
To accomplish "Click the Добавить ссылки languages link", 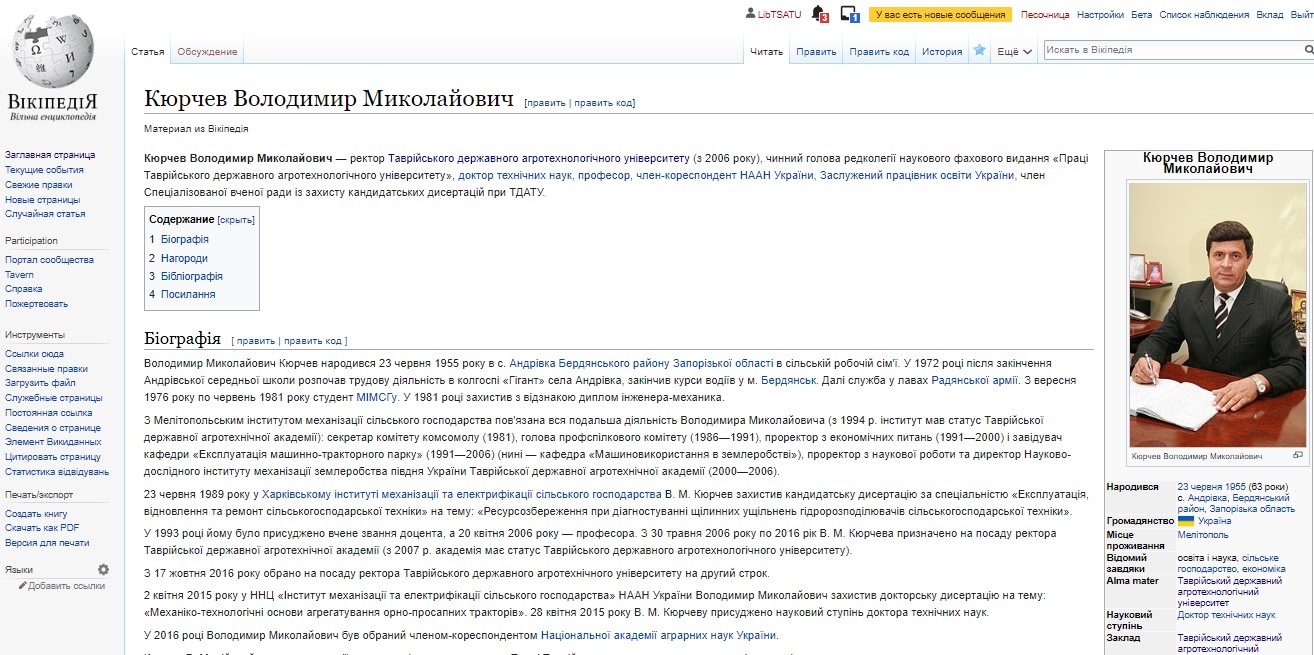I will pyautogui.click(x=66, y=586).
